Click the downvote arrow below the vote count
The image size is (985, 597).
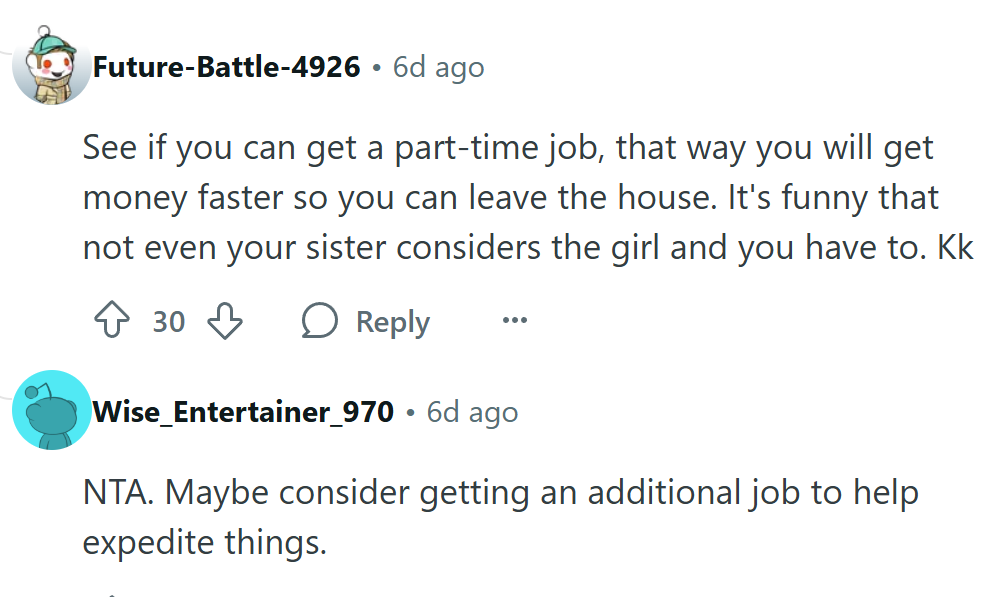[225, 322]
